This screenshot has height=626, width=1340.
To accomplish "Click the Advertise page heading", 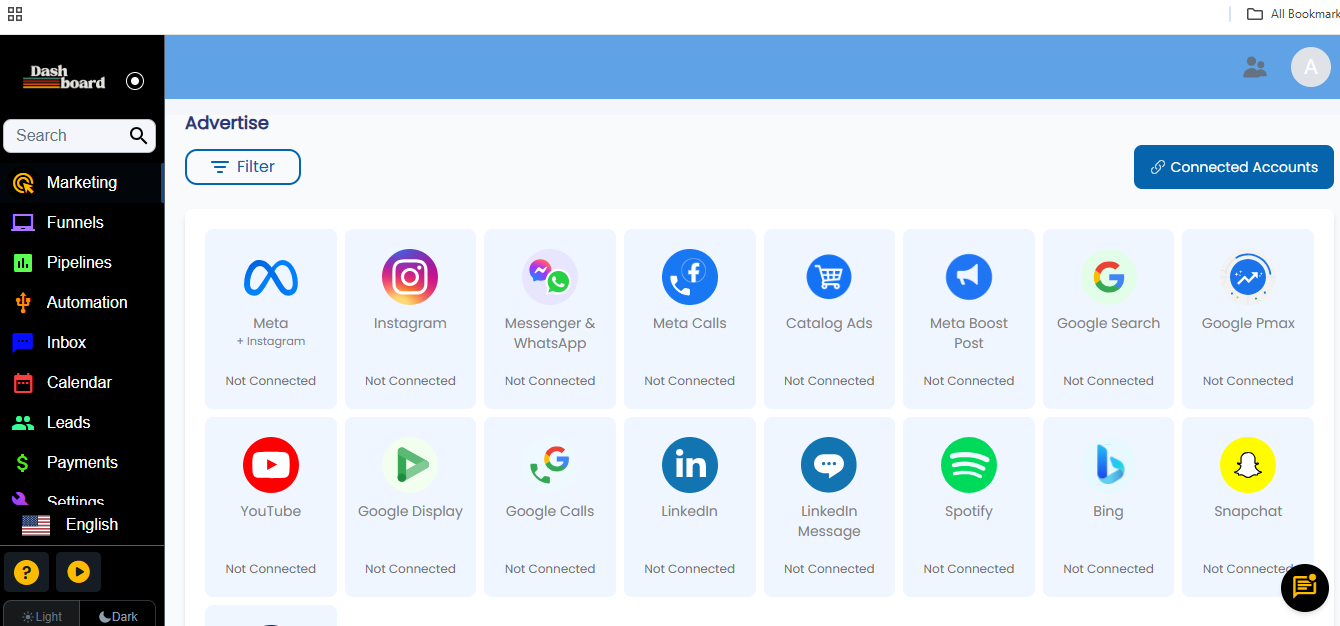I will 227,123.
